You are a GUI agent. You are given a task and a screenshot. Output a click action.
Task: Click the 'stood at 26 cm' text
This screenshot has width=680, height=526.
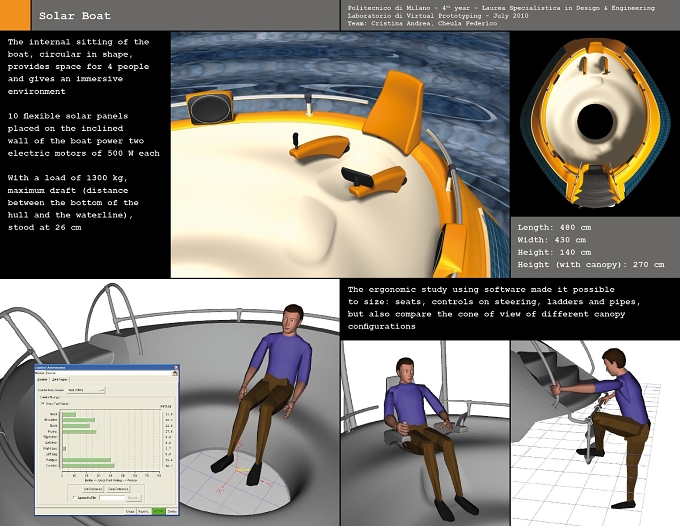(44, 227)
